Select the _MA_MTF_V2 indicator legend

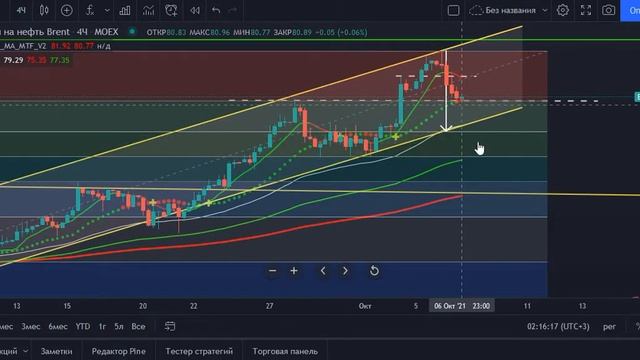coord(23,46)
